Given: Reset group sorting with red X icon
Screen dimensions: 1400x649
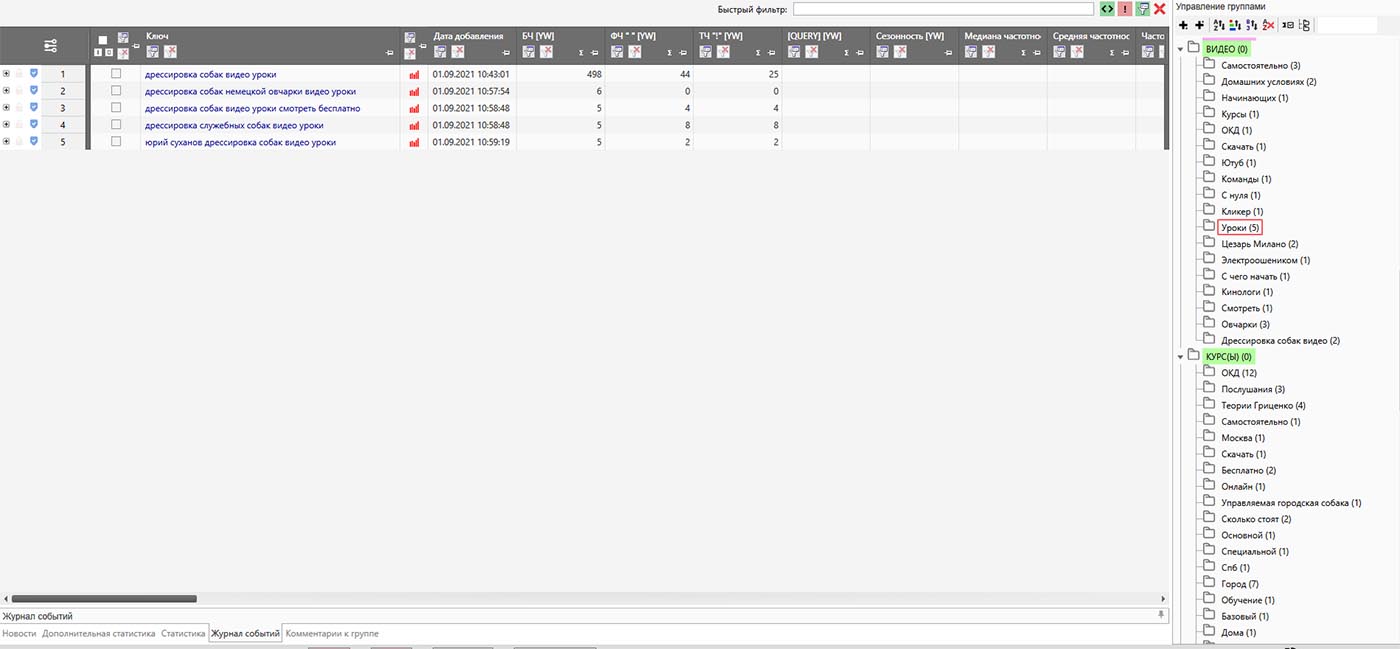Looking at the screenshot, I should [x=1269, y=25].
